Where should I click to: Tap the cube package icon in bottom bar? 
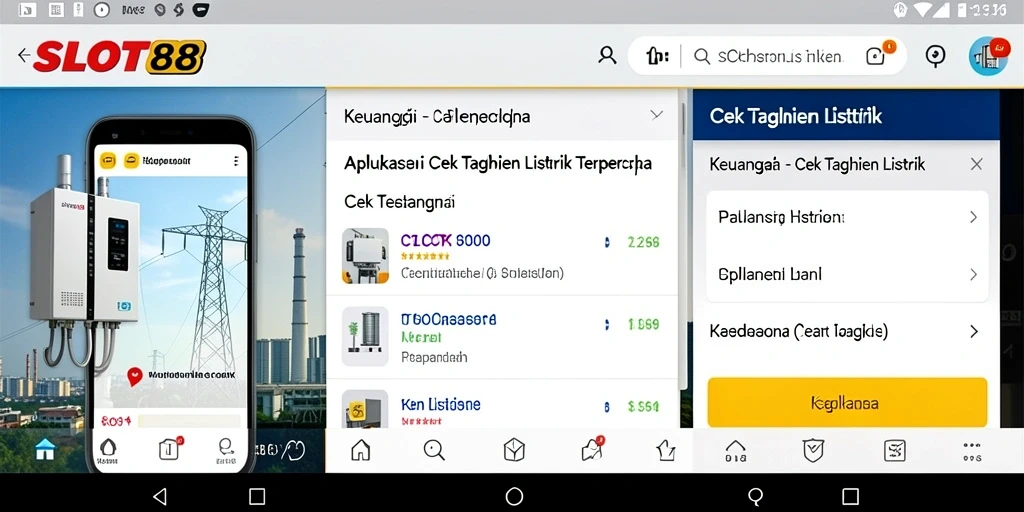tap(514, 450)
